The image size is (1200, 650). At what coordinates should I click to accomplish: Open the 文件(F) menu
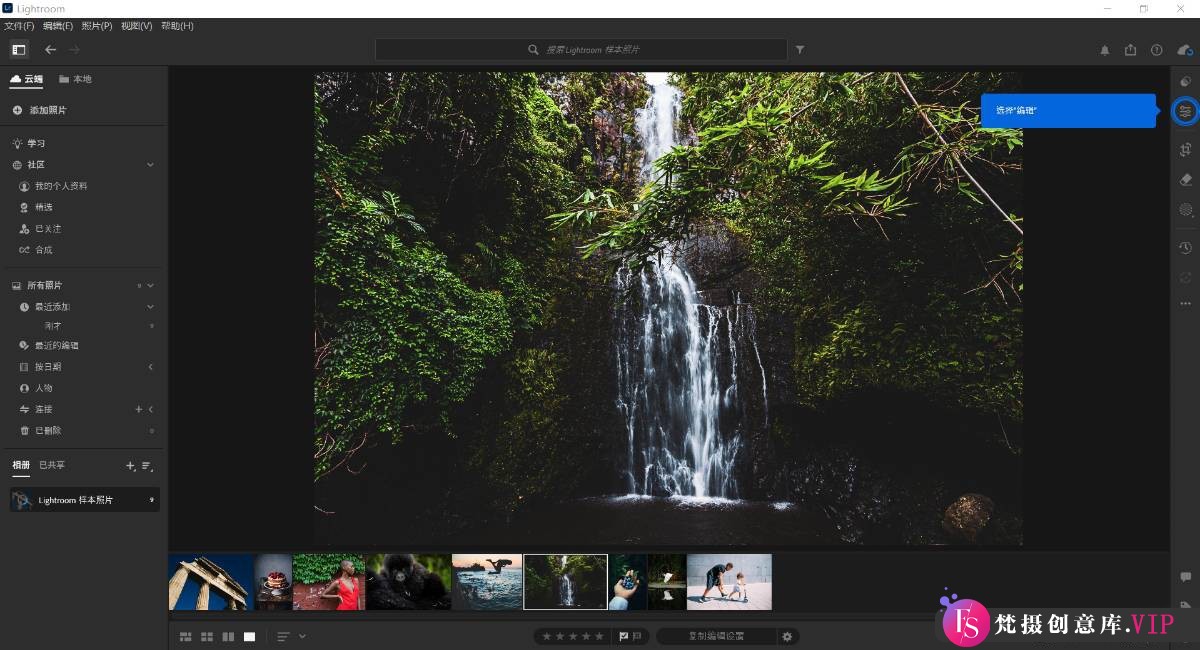tap(19, 25)
